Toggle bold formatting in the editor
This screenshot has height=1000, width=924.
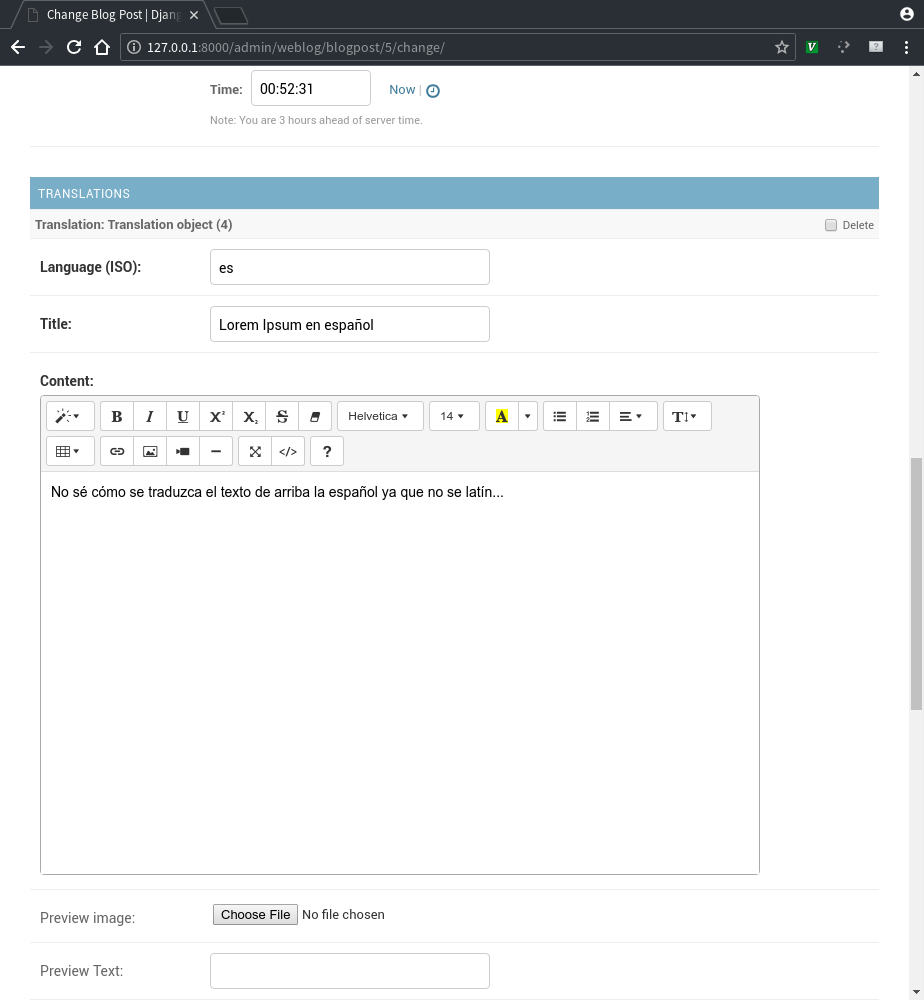point(117,416)
